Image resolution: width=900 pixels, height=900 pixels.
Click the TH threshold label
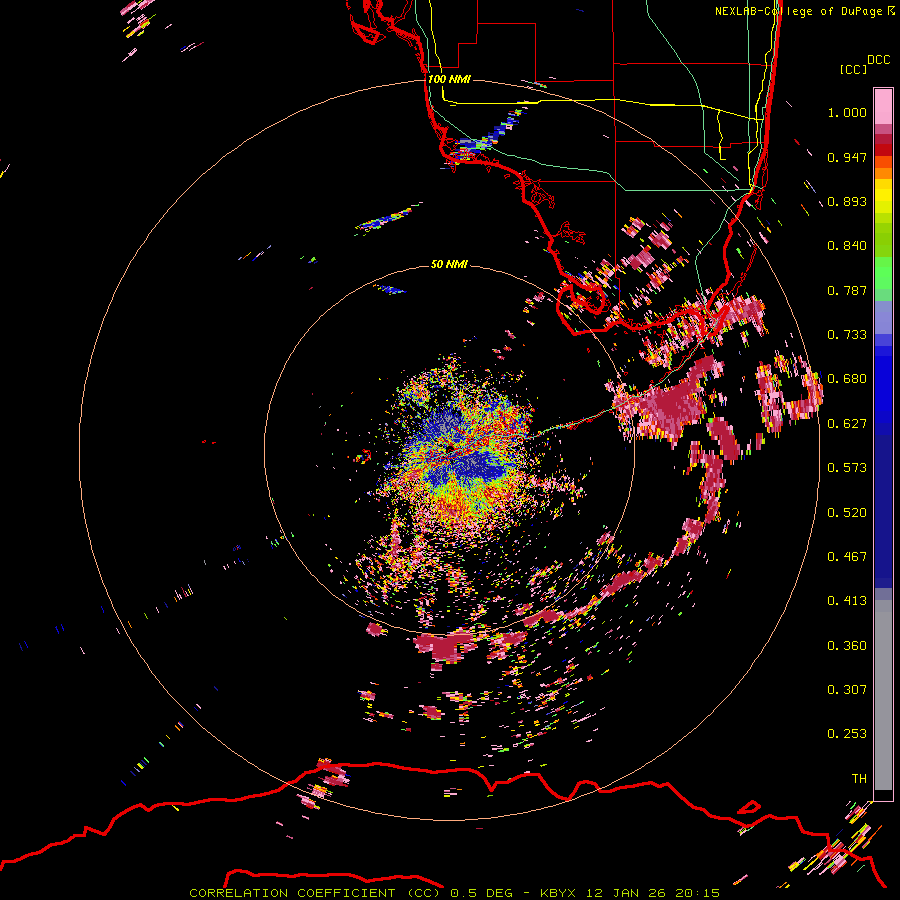(x=859, y=779)
